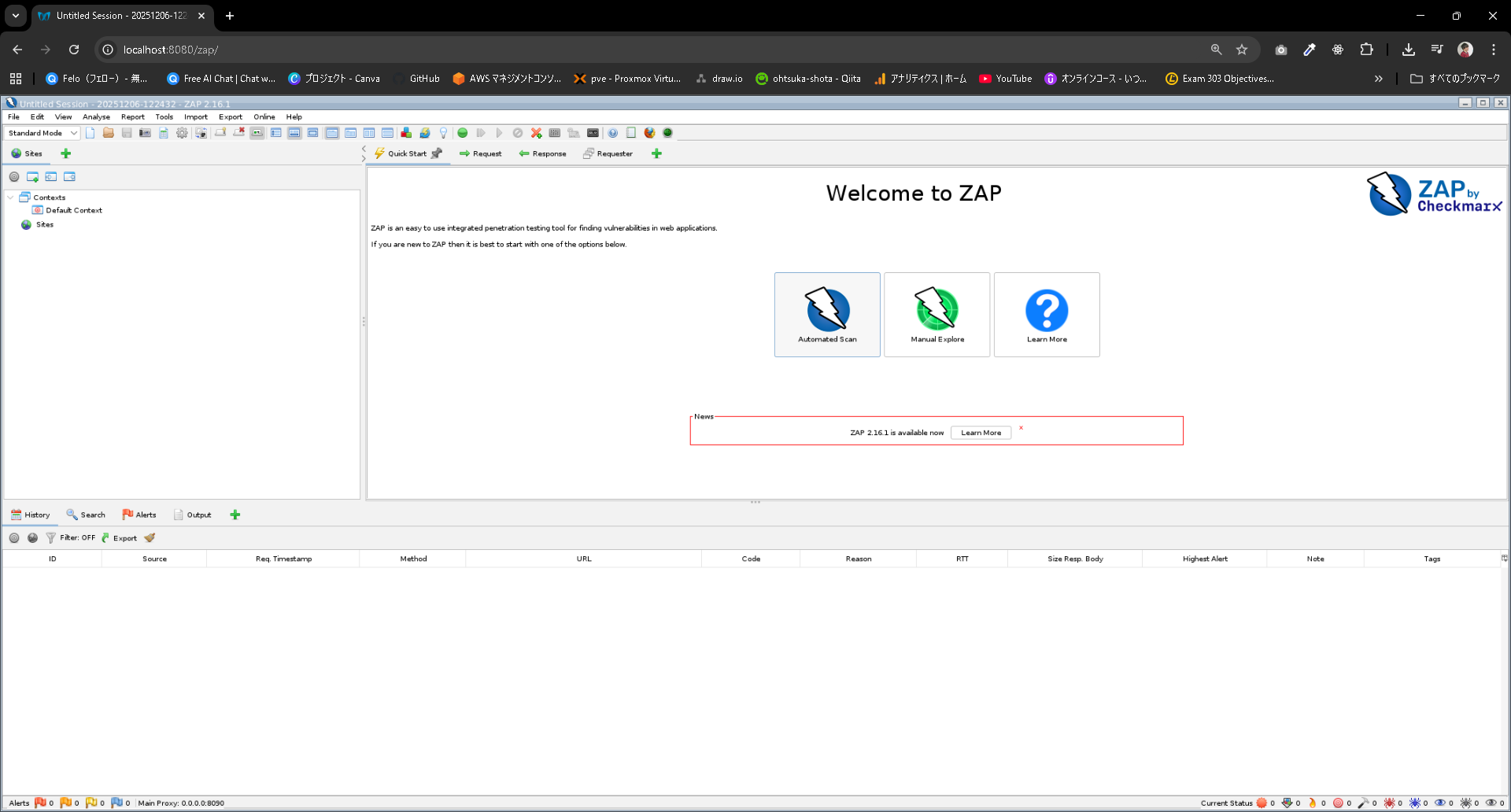This screenshot has height=812, width=1511.
Task: Click the Persist Session floppy disk icon
Action: click(127, 133)
